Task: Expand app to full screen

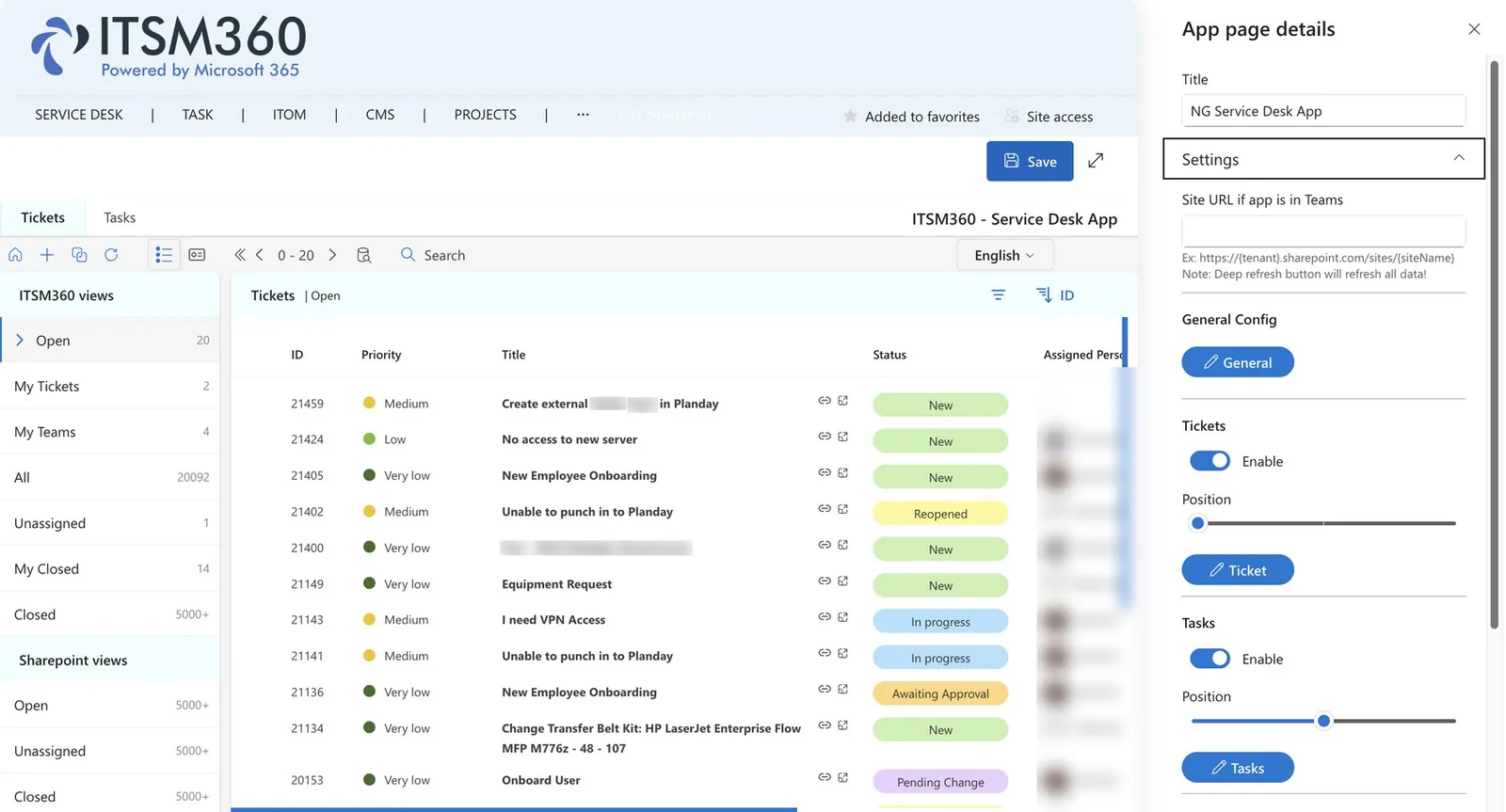Action: tap(1096, 161)
